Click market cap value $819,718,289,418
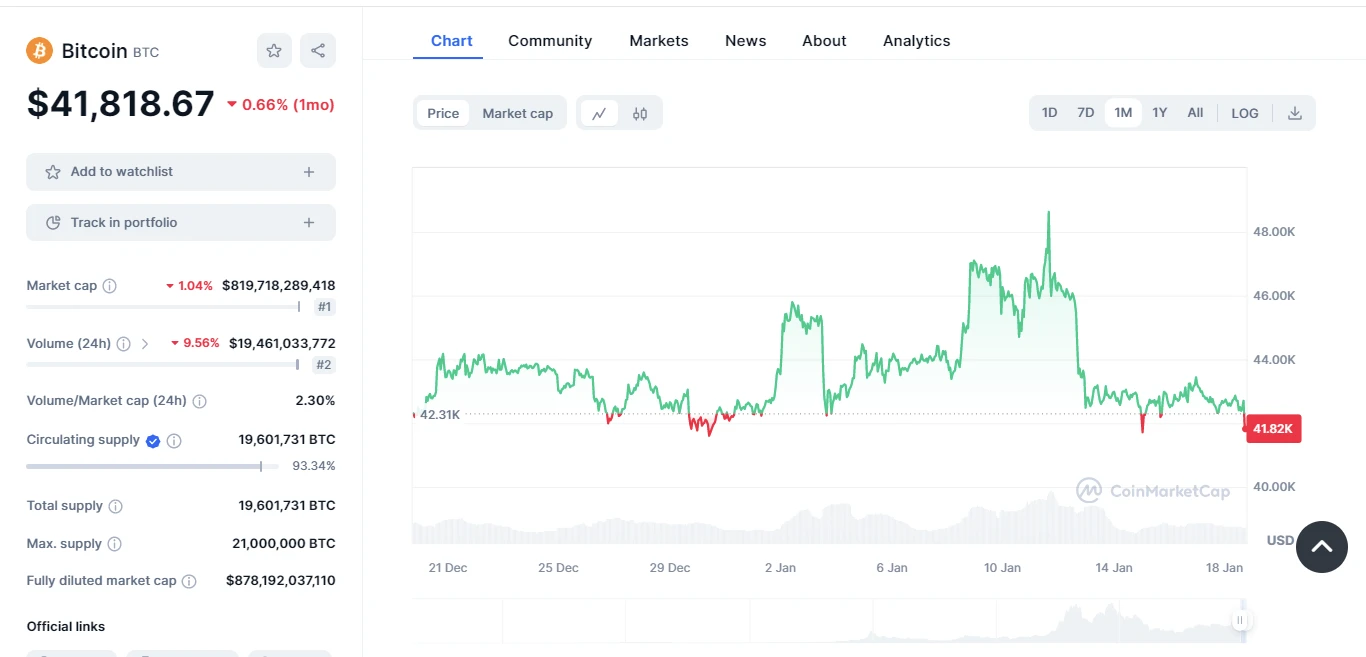This screenshot has width=1366, height=657. 279,286
